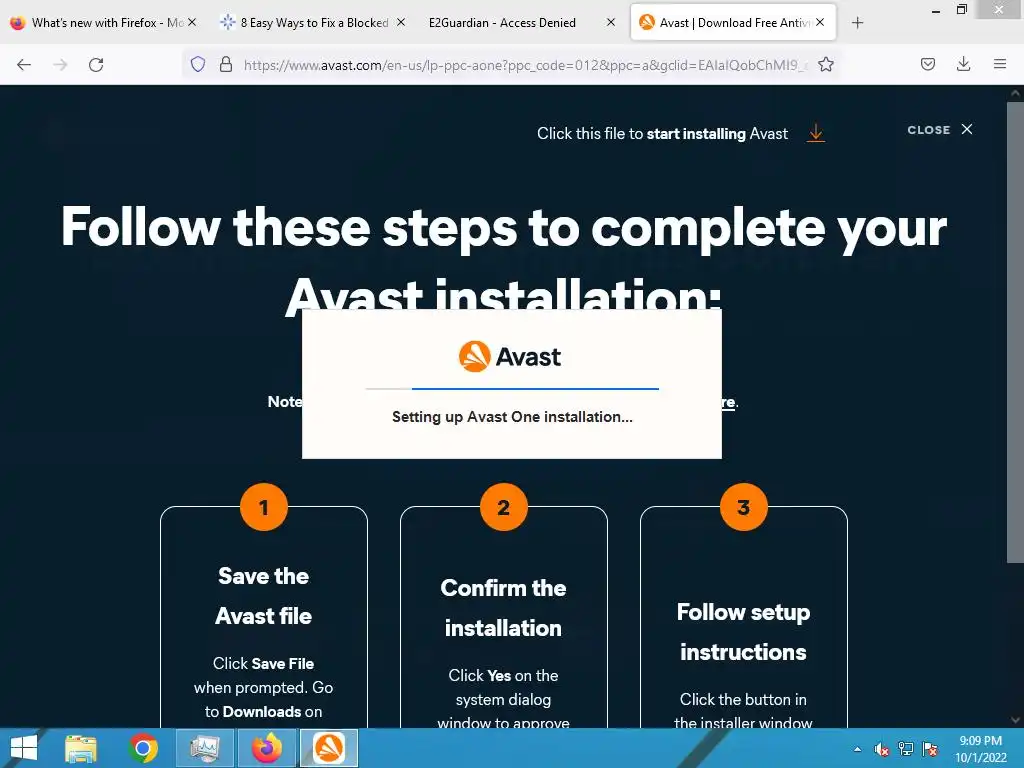Open Save to Pocket icon
This screenshot has width=1024, height=768.
[x=928, y=64]
